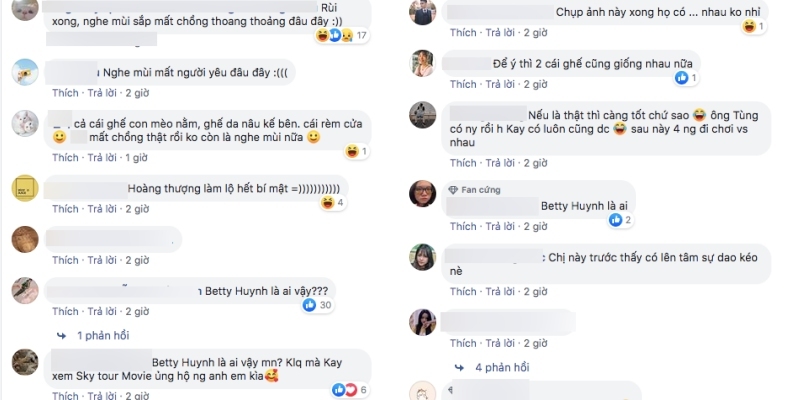The image size is (800, 400).
Task: Reply to 'Hoàng thượng làm lộ hết bí mật' comment
Action: pyautogui.click(x=102, y=209)
